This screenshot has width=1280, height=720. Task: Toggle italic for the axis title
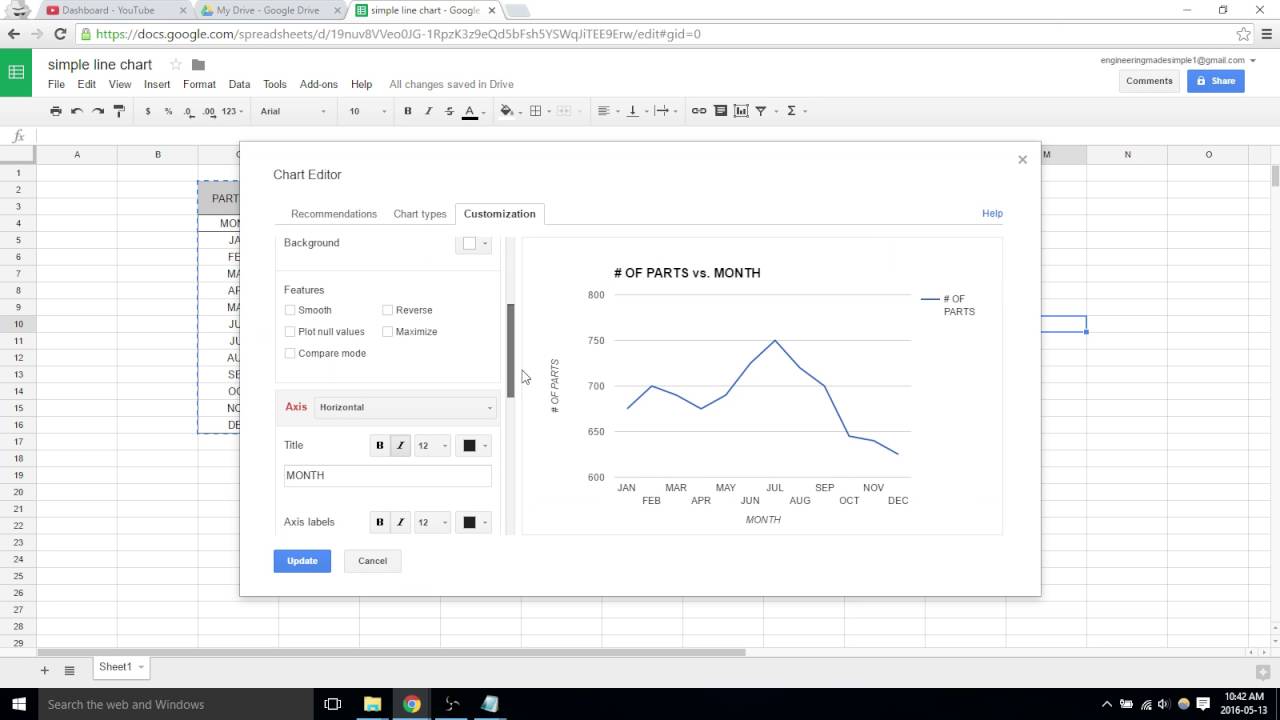coord(400,445)
